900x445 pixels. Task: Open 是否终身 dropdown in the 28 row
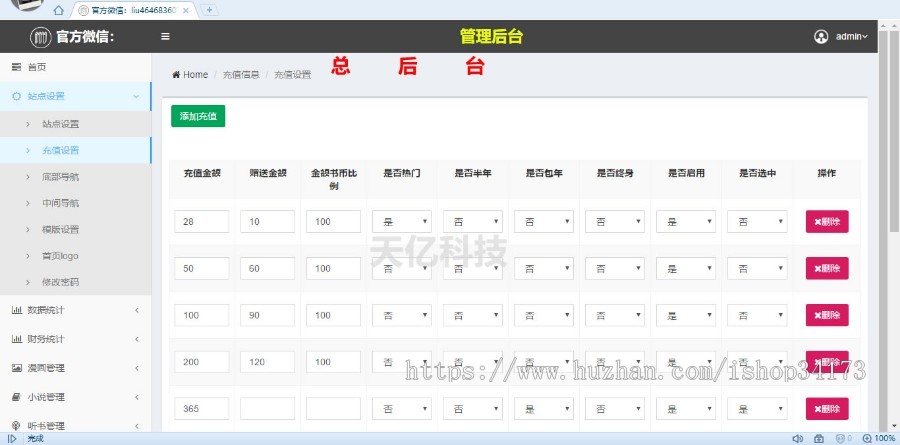(x=615, y=222)
